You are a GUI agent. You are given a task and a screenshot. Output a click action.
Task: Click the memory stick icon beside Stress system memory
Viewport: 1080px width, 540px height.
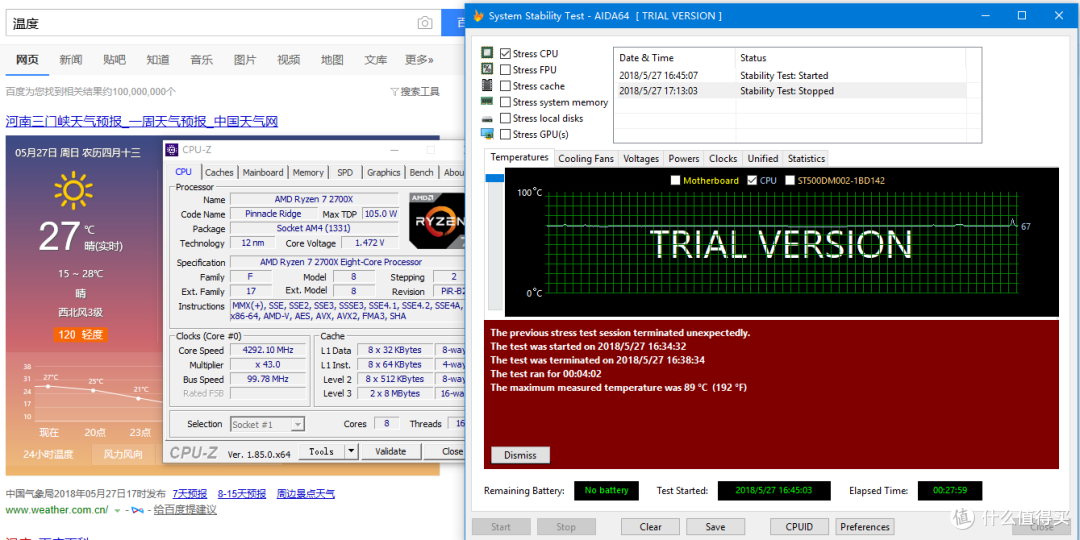487,101
